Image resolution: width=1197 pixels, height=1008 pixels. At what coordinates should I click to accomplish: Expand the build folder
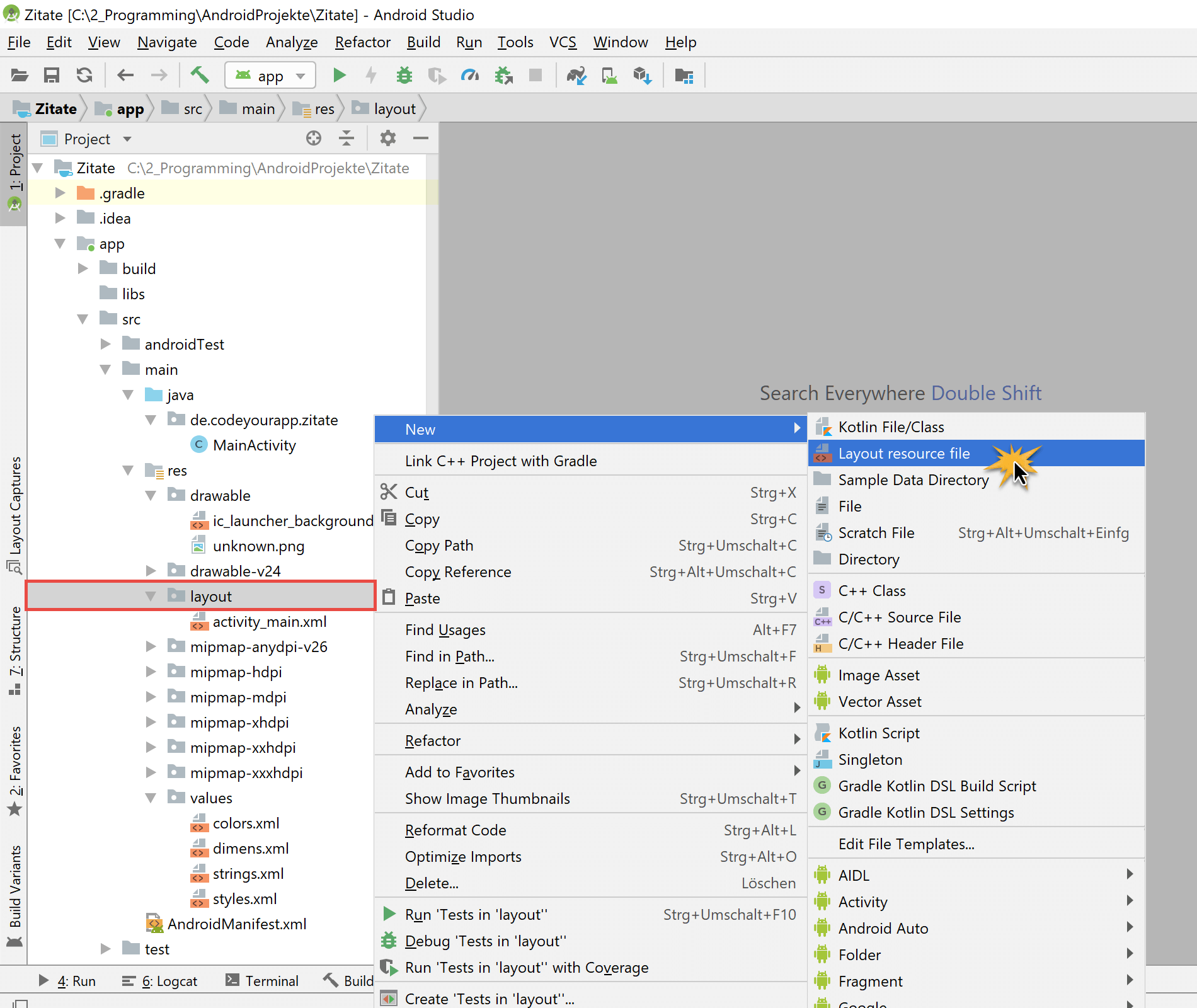[x=83, y=268]
